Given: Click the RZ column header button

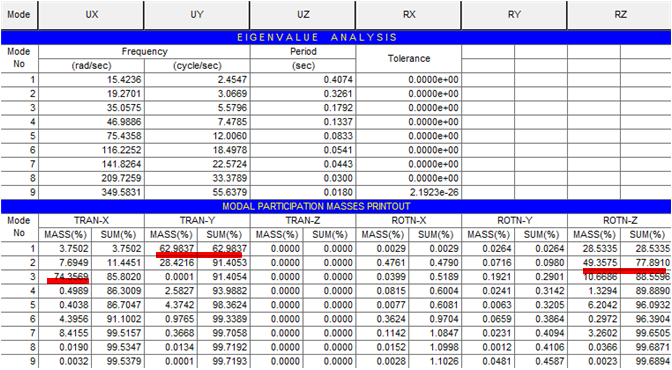Looking at the screenshot, I should pyautogui.click(x=620, y=15).
